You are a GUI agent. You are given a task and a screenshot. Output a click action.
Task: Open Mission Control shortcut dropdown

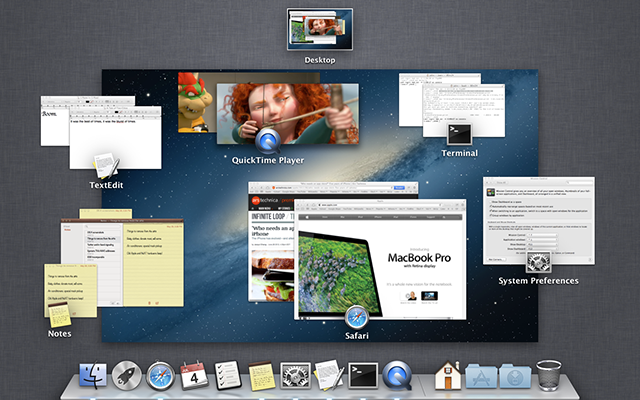[x=542, y=235]
